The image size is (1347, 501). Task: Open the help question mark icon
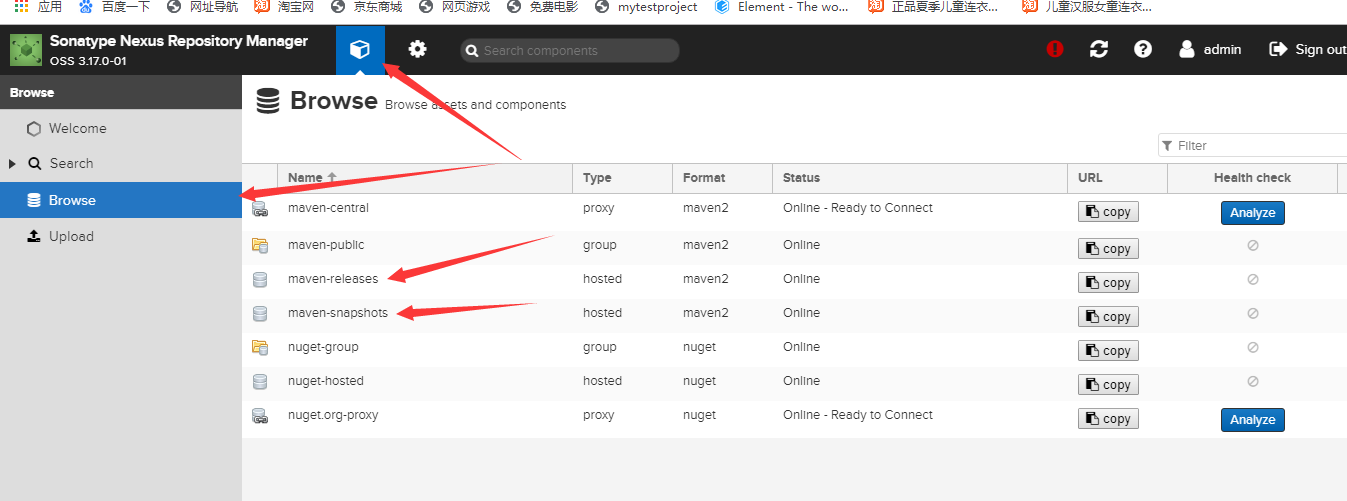click(1143, 49)
